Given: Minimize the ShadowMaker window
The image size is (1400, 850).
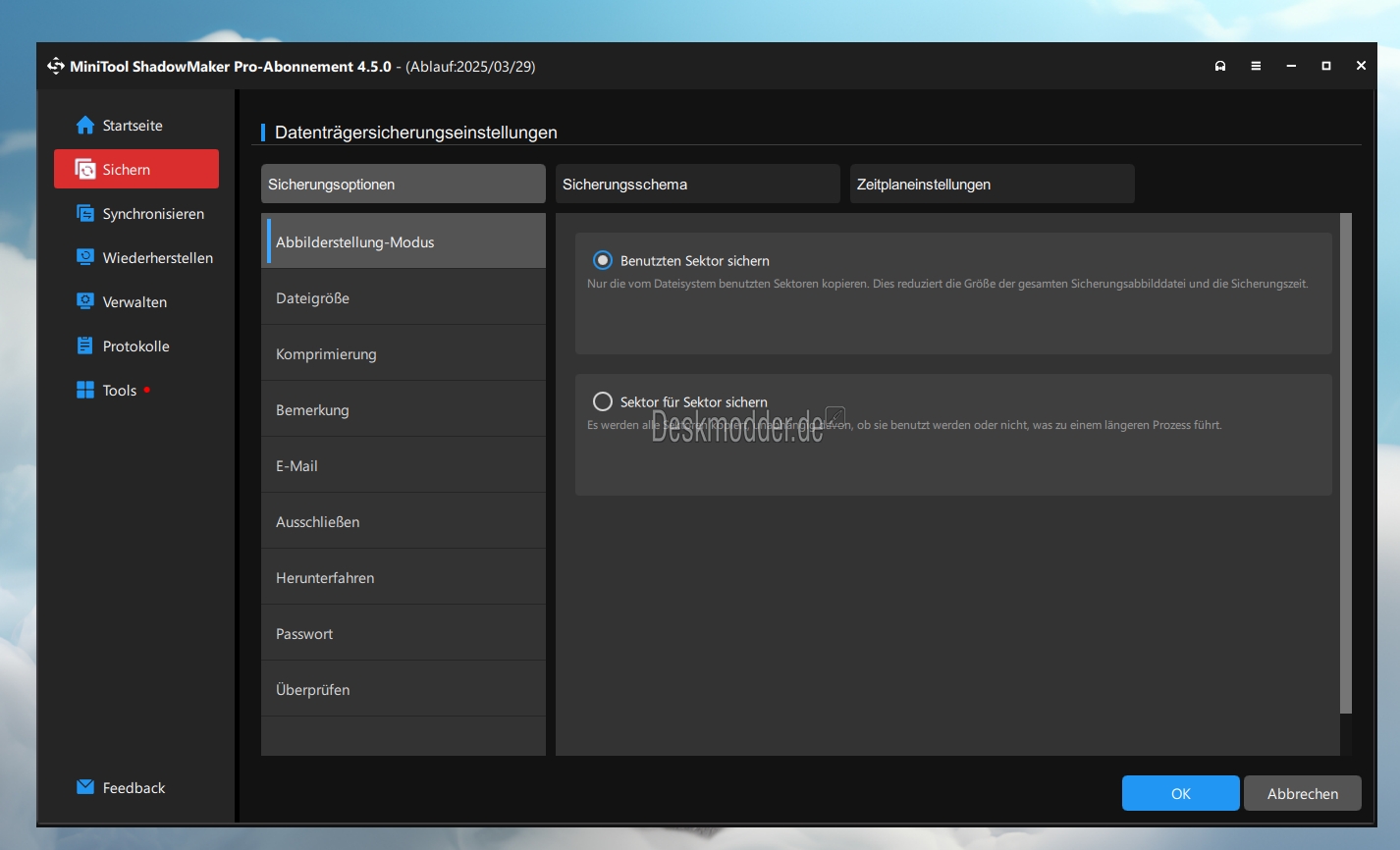Looking at the screenshot, I should click(1291, 66).
